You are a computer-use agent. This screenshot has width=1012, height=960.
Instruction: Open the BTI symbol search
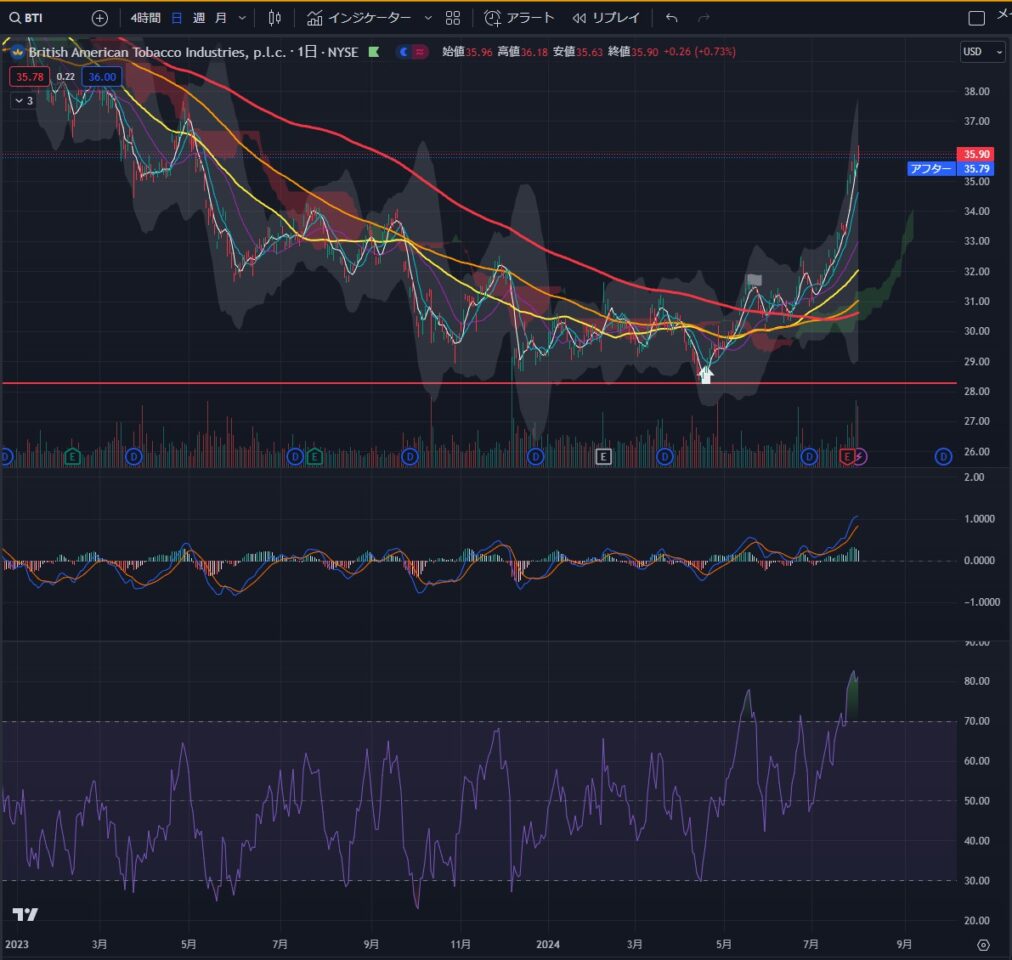26,18
